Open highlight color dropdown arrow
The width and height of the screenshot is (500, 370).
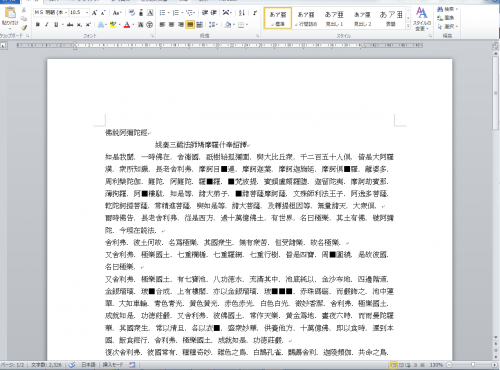coord(119,24)
